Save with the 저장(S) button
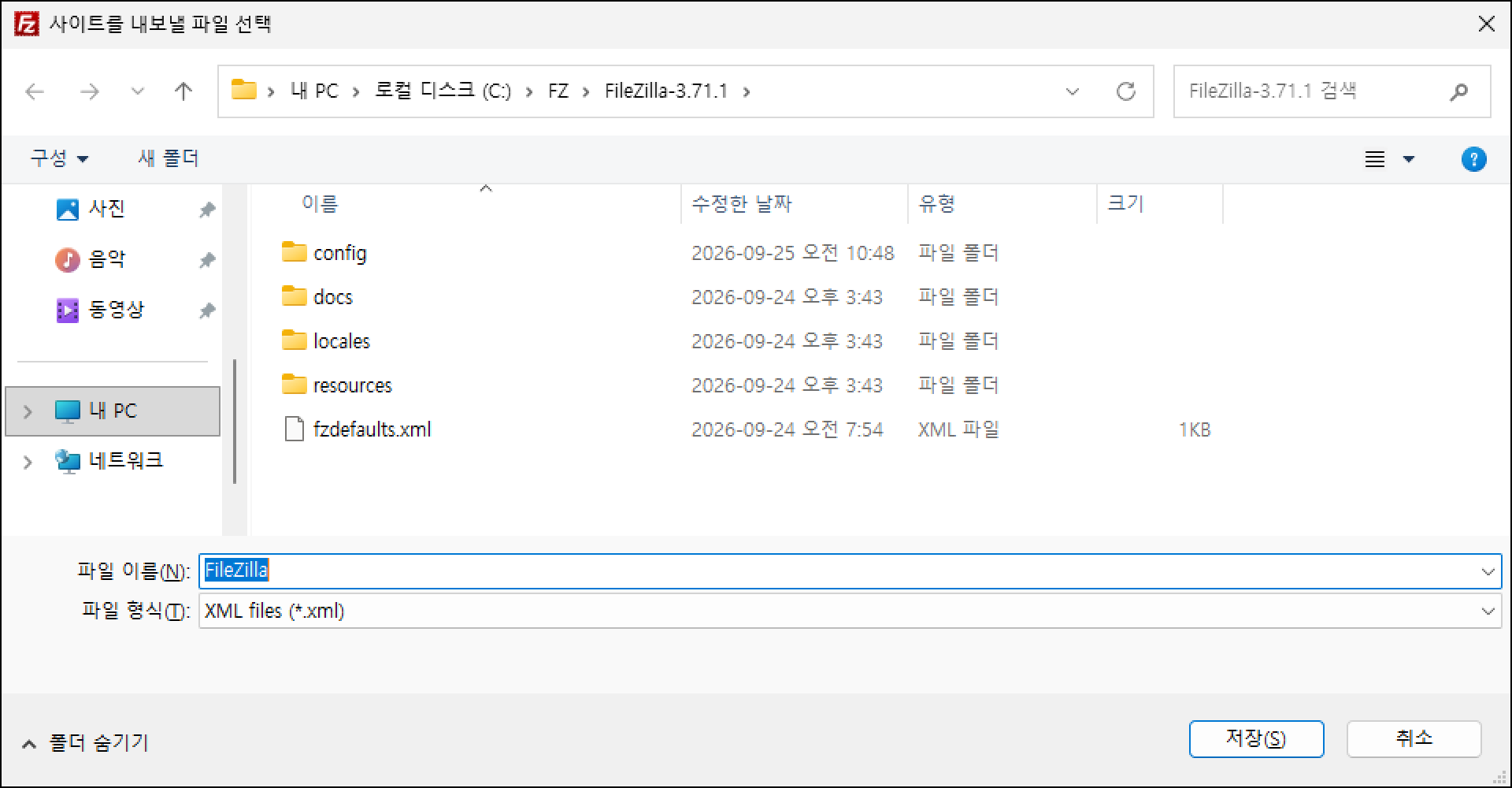This screenshot has width=1512, height=788. click(1256, 739)
